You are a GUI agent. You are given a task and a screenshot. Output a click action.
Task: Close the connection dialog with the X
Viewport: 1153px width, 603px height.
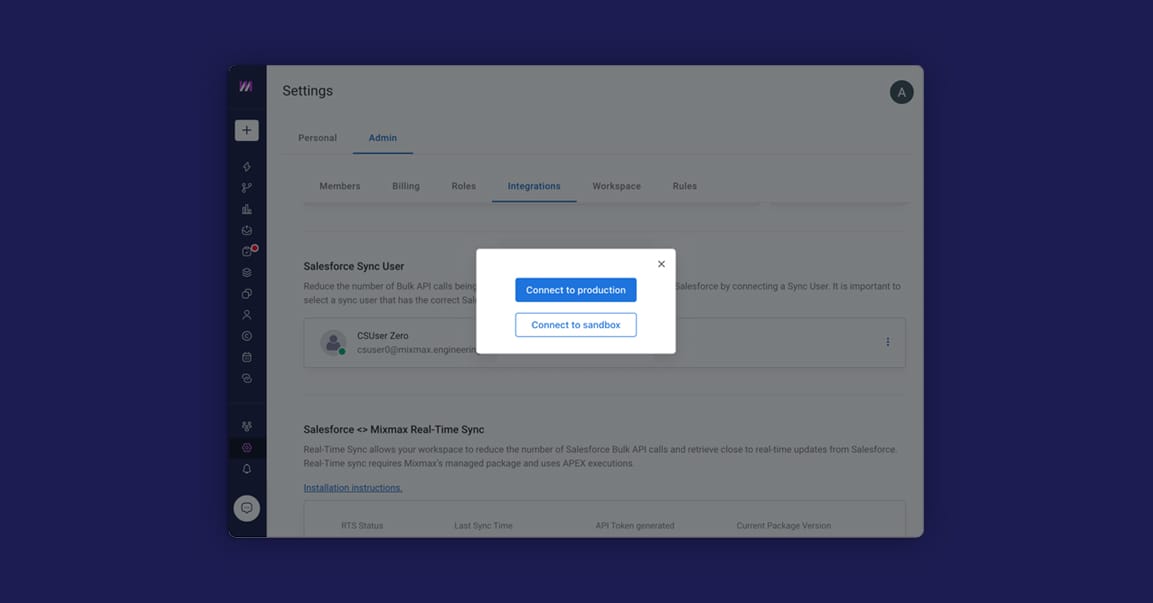(661, 264)
